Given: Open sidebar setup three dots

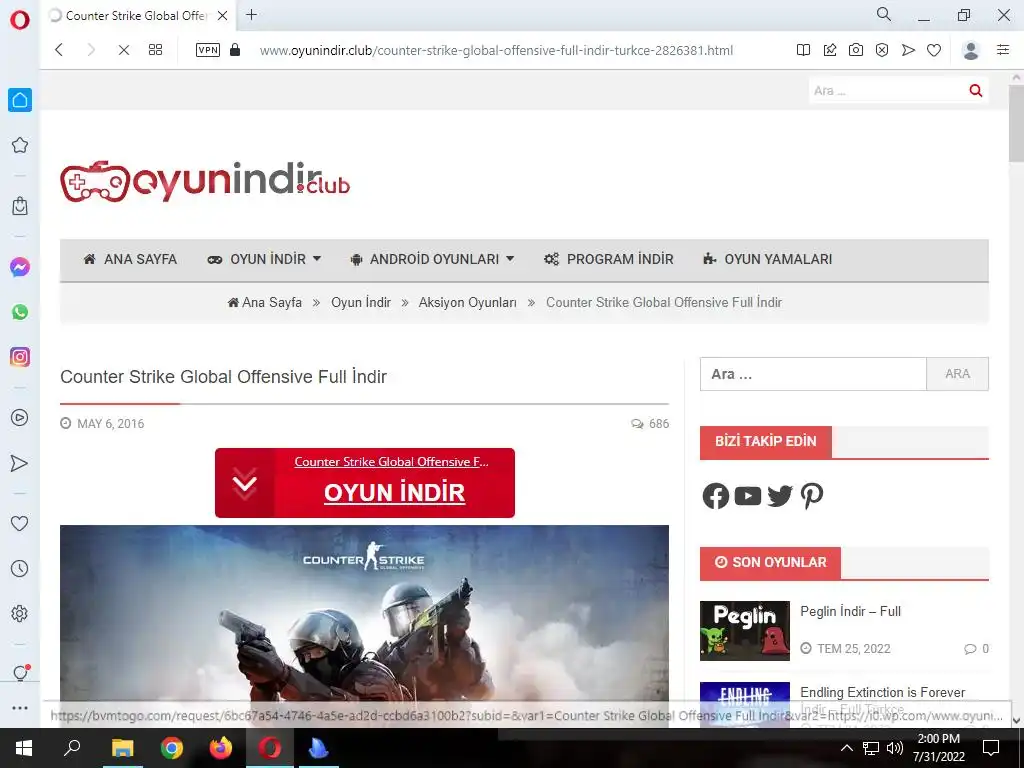Looking at the screenshot, I should click(20, 707).
